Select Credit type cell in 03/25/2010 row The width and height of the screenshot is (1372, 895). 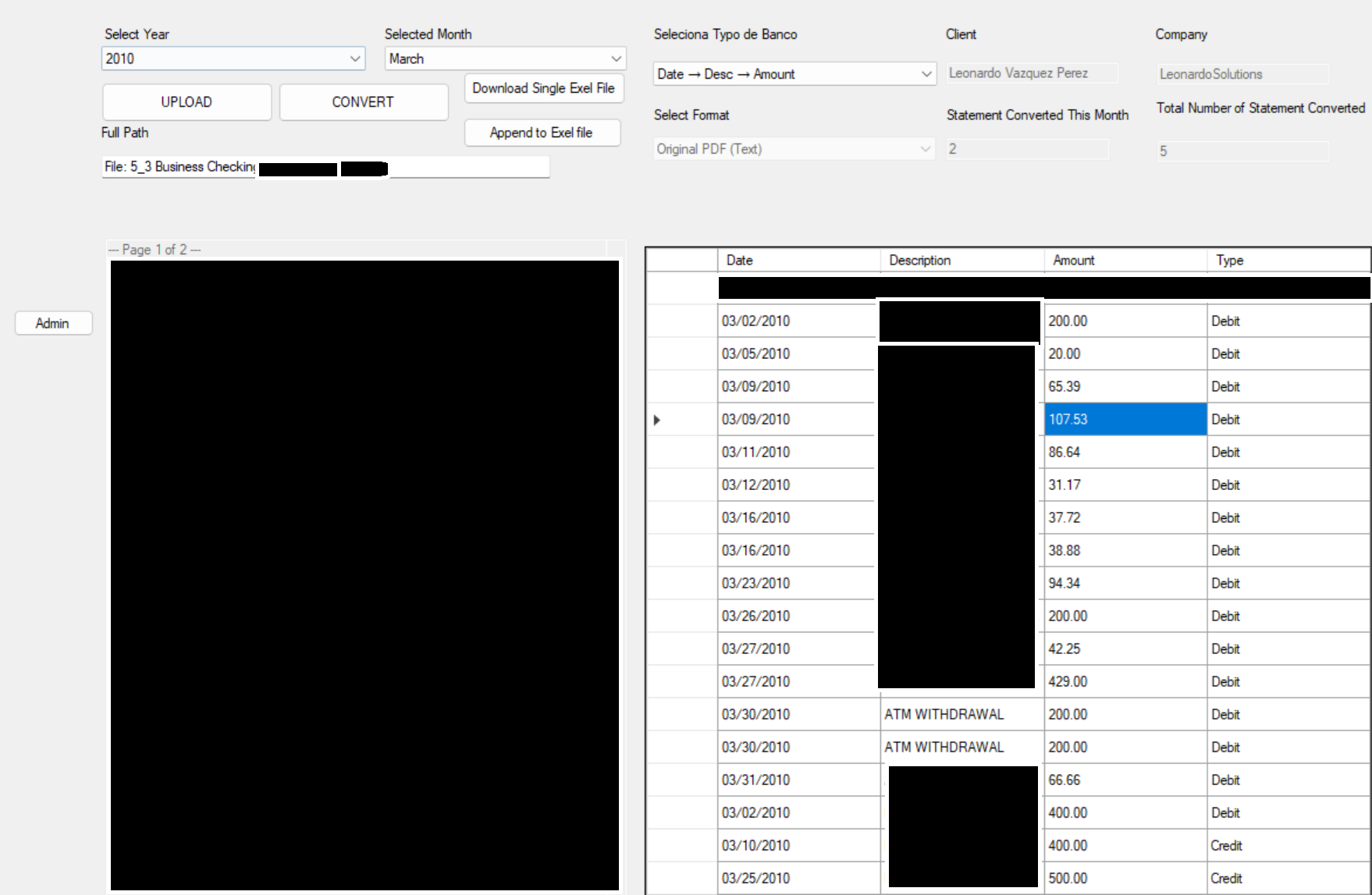(1288, 878)
